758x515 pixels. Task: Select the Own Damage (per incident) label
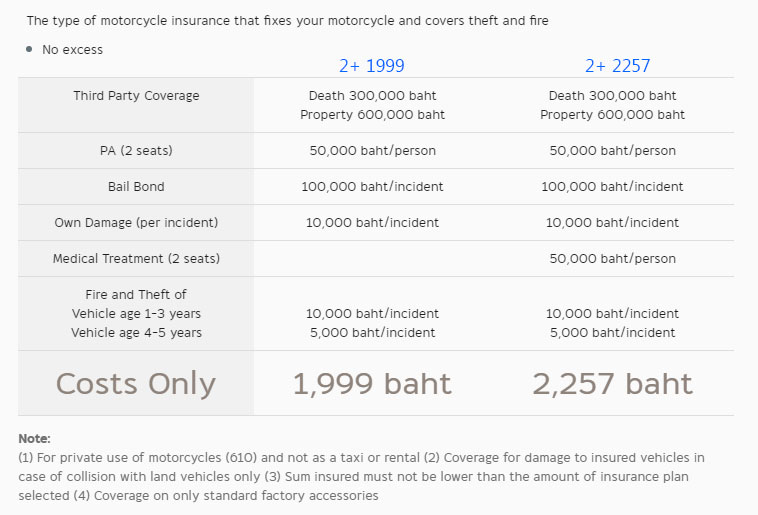click(x=136, y=222)
